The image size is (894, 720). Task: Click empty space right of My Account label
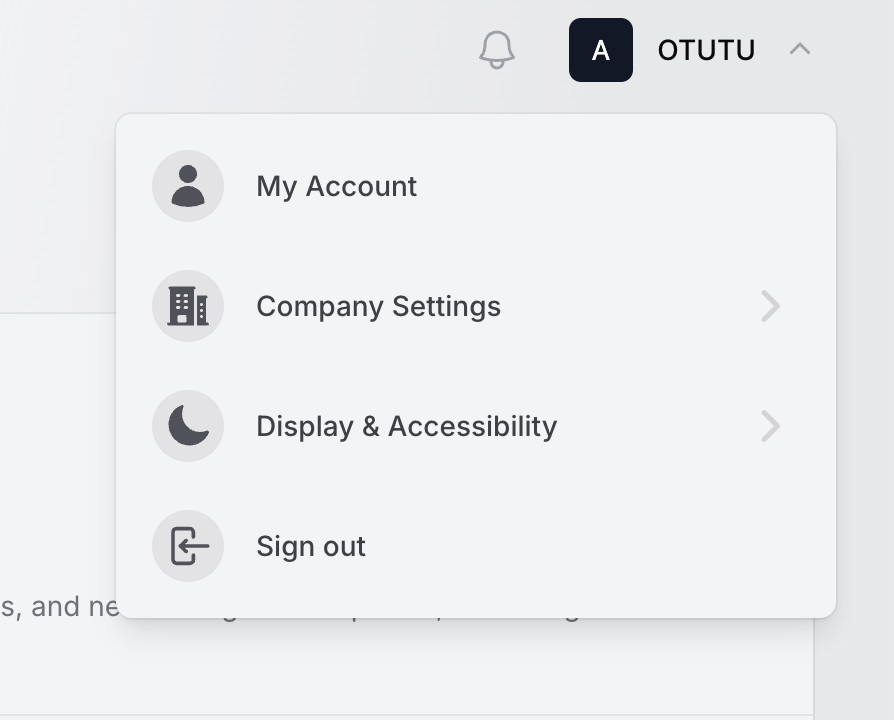[600, 187]
